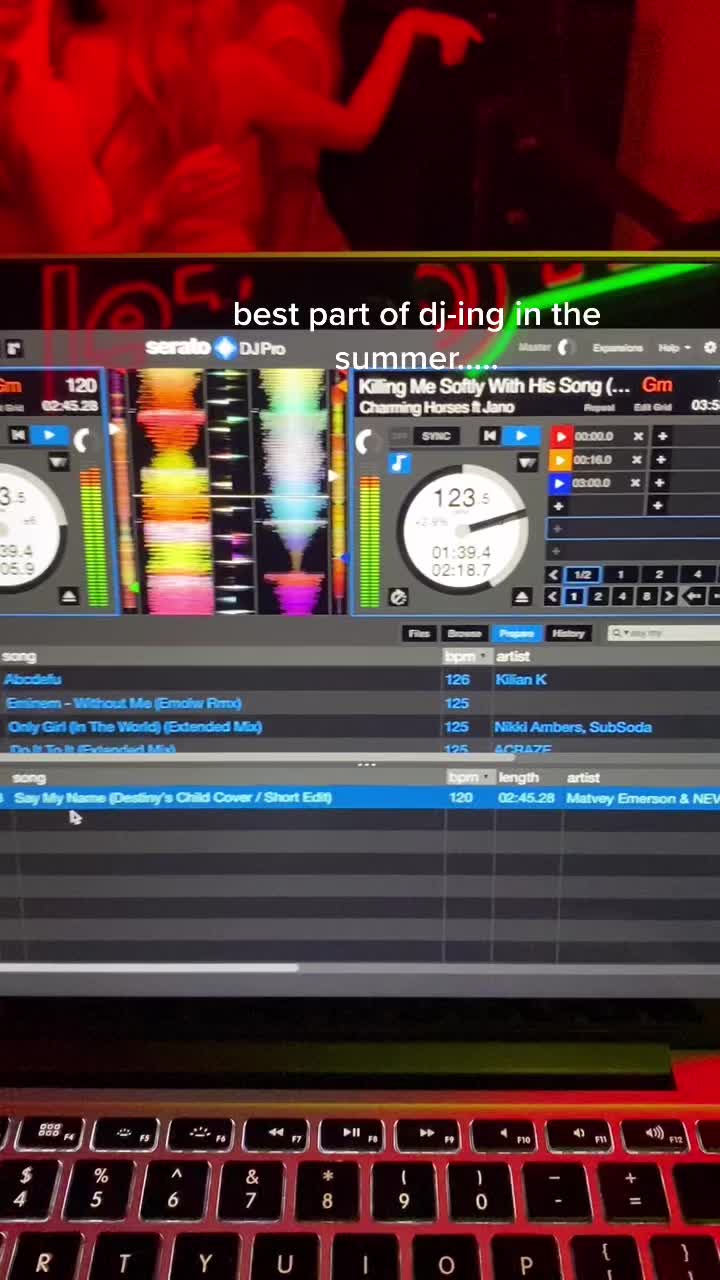The image size is (720, 1280).
Task: Select the 1/2 beat loop size
Action: [x=582, y=575]
